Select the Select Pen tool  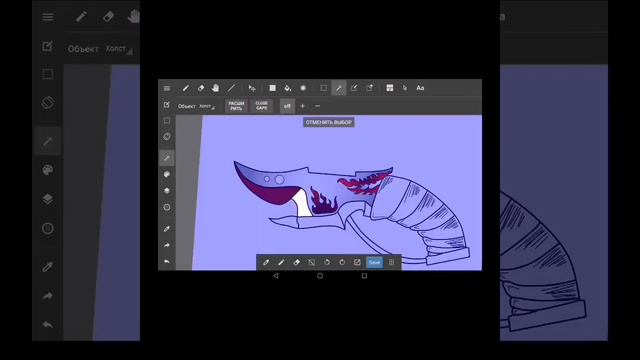pyautogui.click(x=354, y=88)
